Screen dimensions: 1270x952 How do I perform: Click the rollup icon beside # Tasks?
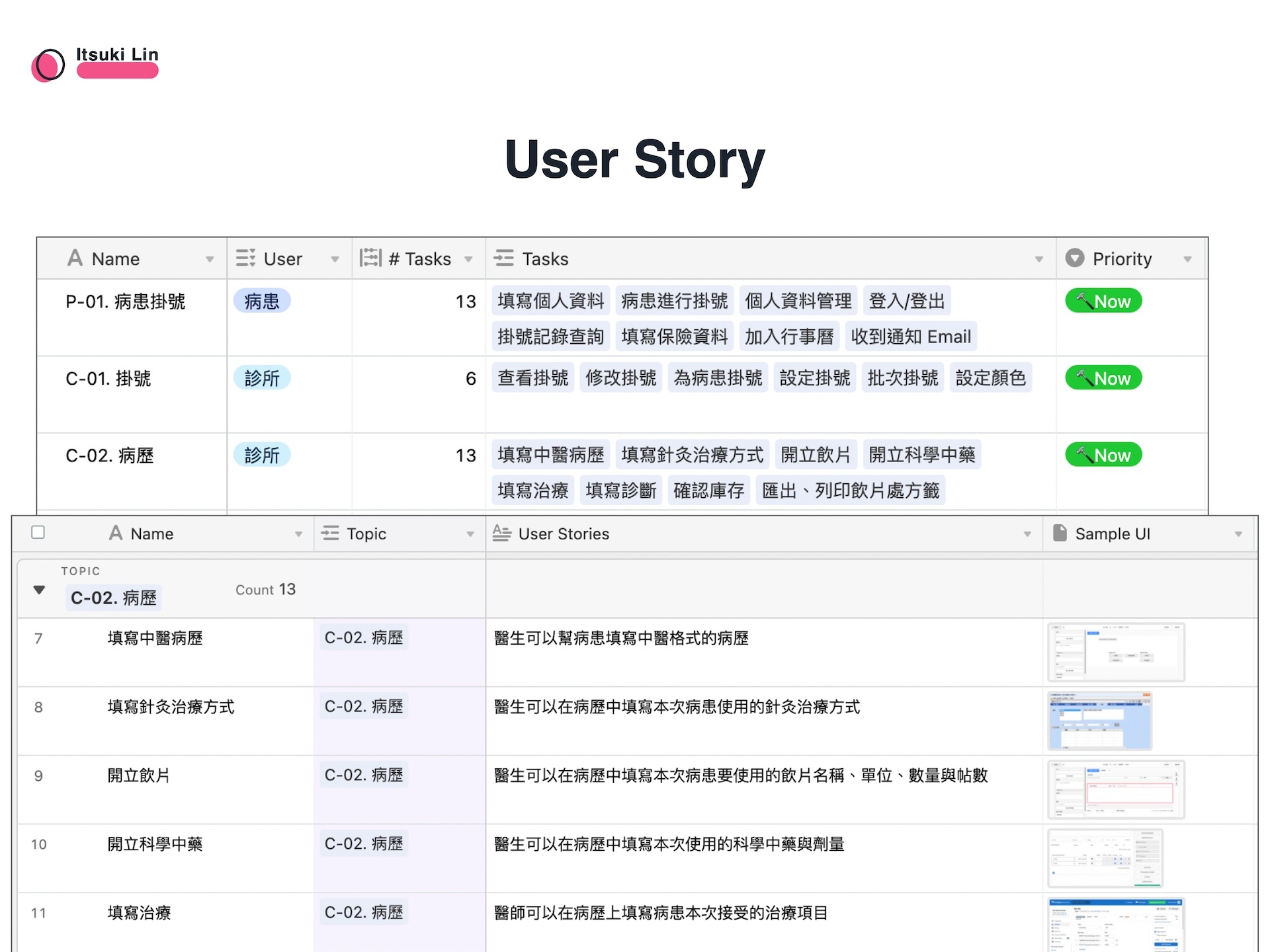coord(371,258)
